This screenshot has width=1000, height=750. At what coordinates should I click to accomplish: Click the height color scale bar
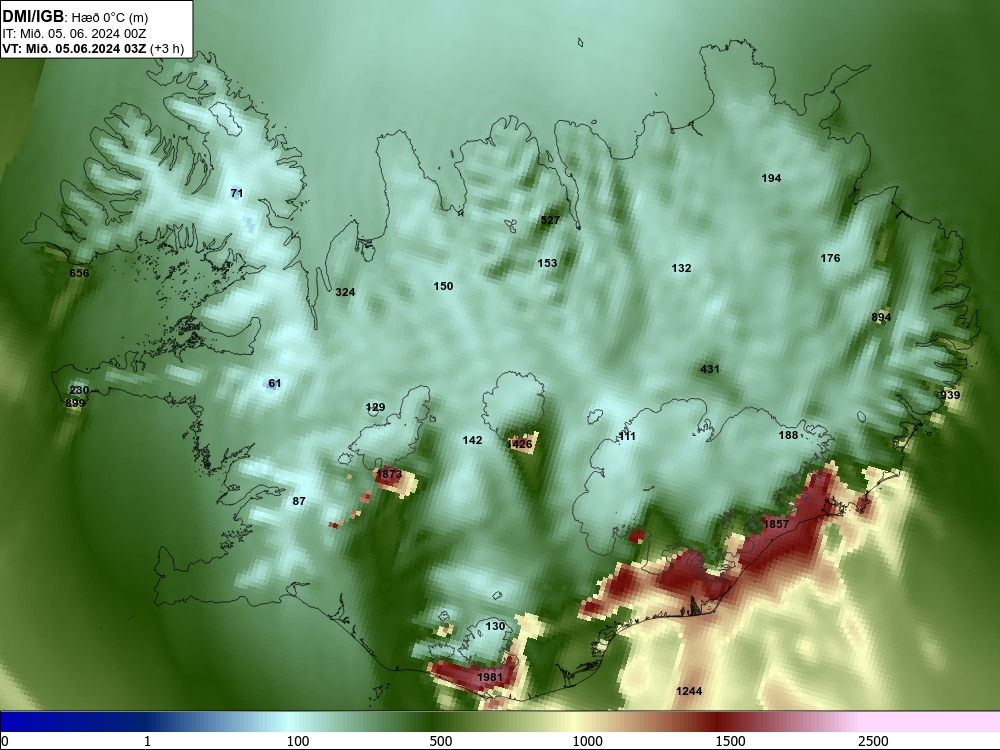click(500, 722)
